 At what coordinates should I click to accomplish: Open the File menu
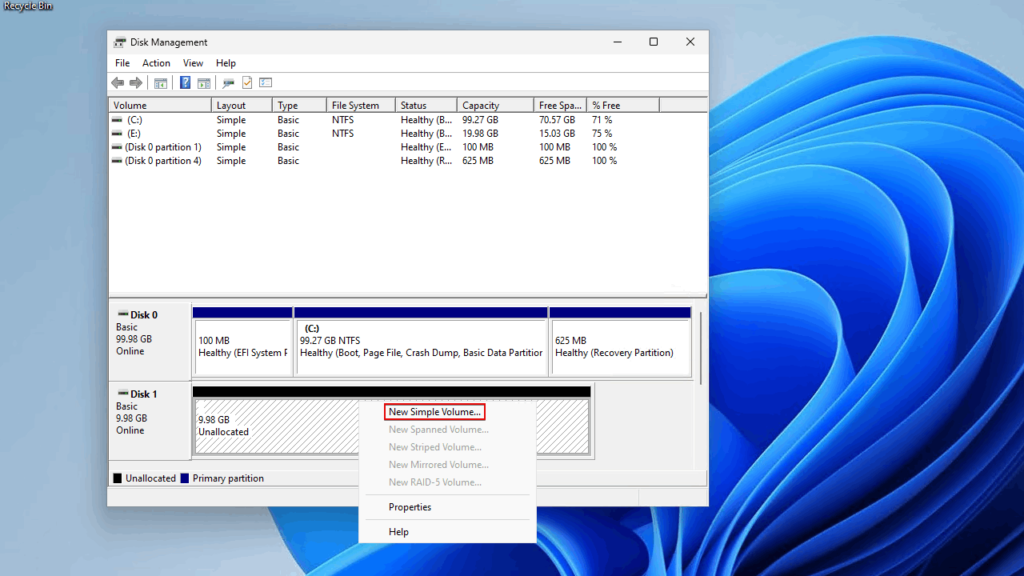click(x=121, y=62)
